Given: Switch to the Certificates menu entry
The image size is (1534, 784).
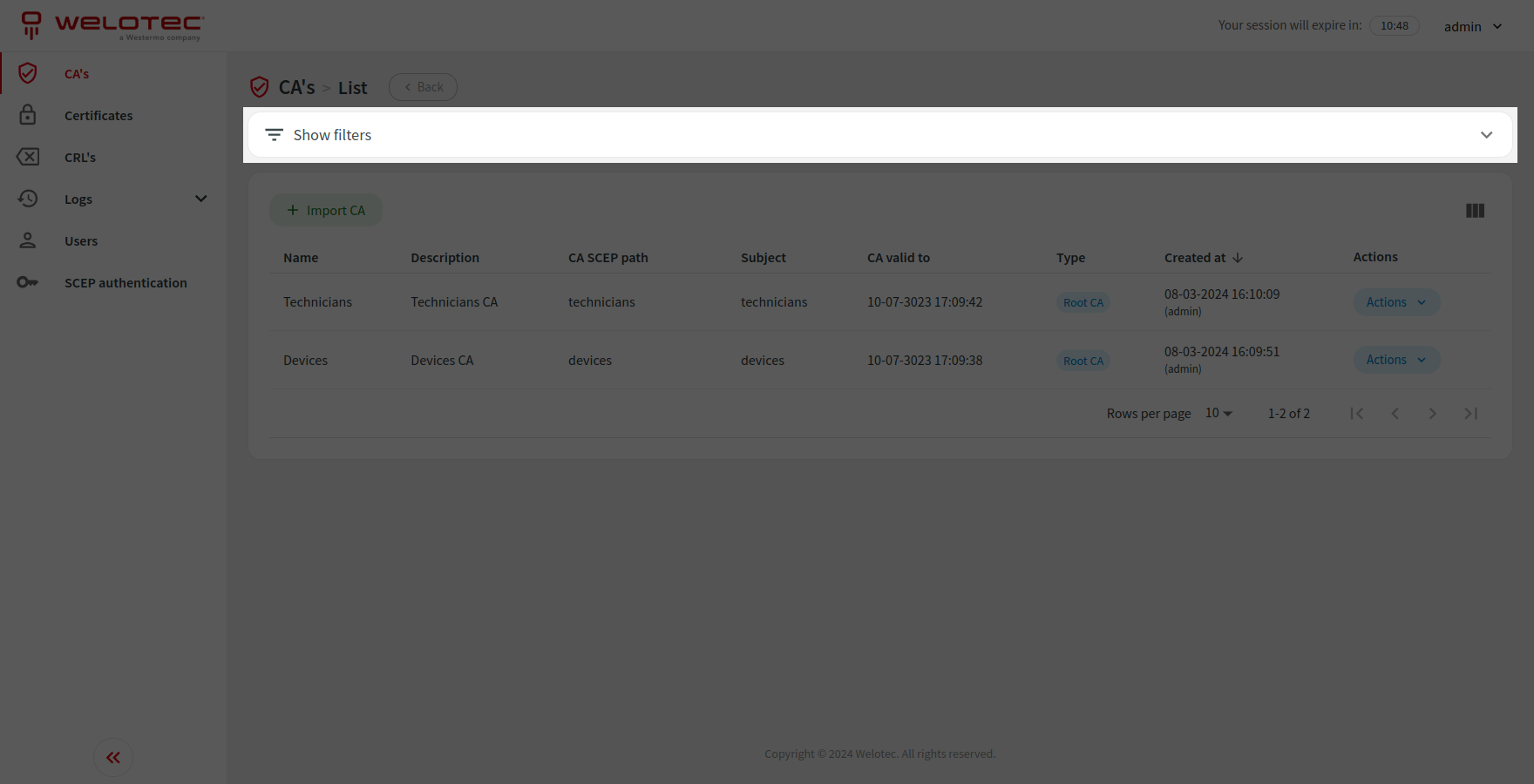Looking at the screenshot, I should (x=98, y=115).
